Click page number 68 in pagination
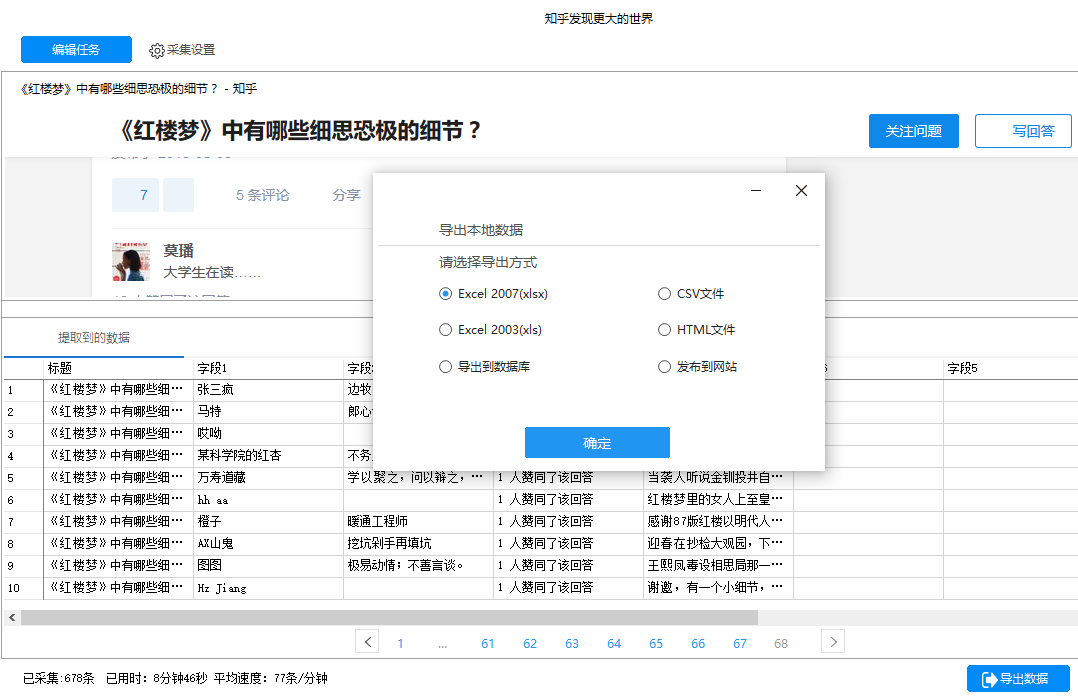Viewport: 1078px width, 700px height. tap(781, 644)
